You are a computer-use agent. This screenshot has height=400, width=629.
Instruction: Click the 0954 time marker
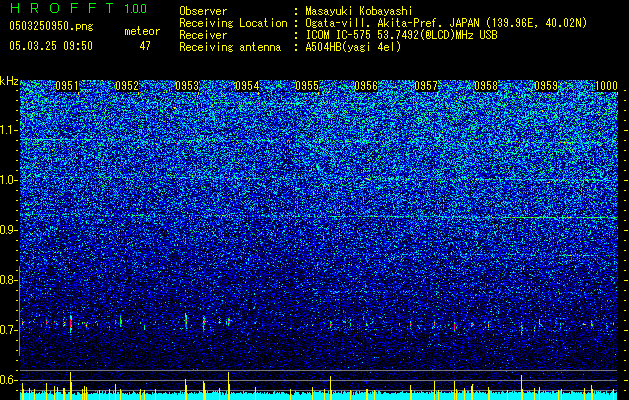(x=247, y=86)
